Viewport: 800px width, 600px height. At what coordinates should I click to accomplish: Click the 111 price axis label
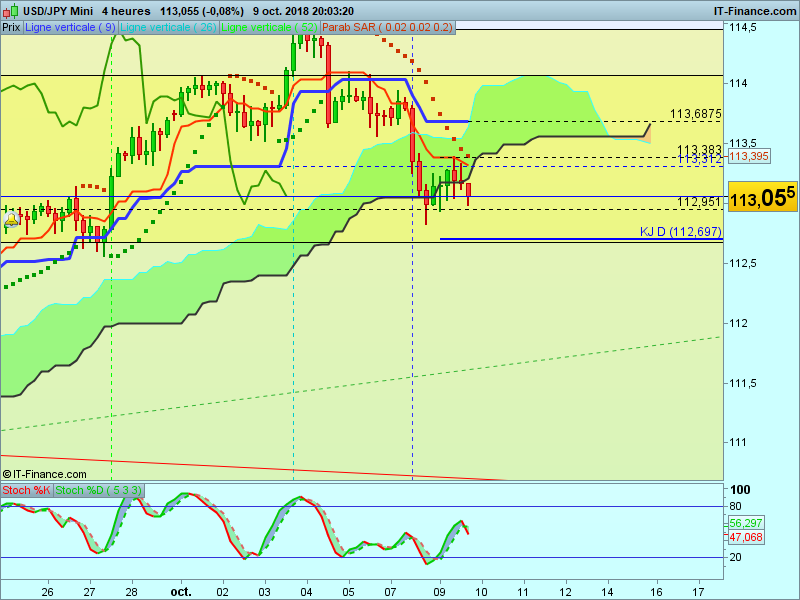pos(738,442)
